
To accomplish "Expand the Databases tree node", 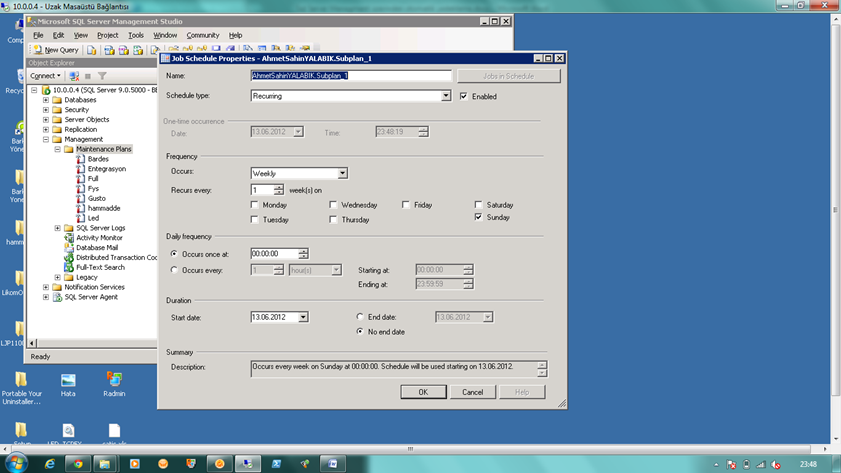I will [x=46, y=100].
